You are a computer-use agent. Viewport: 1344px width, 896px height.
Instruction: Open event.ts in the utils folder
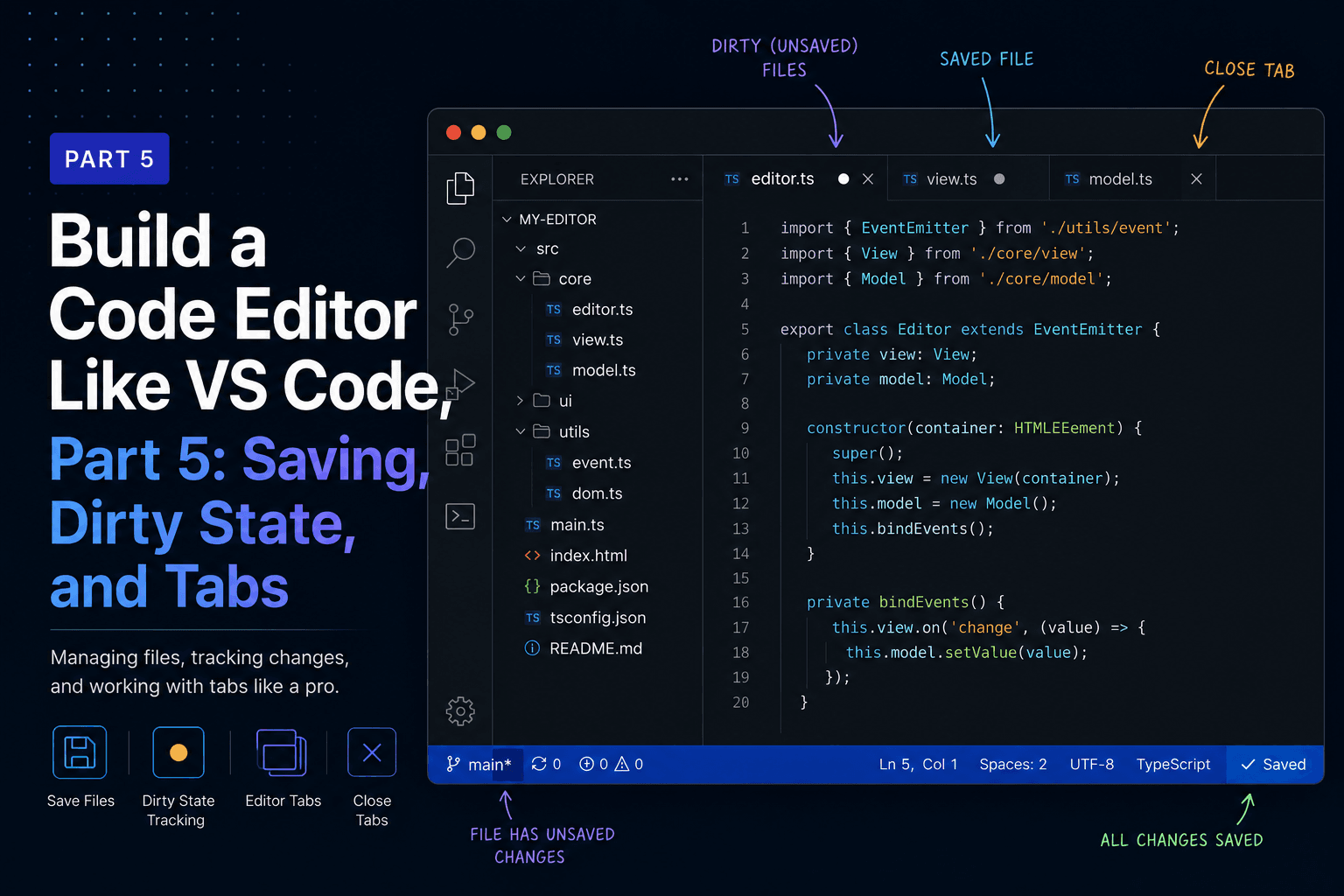click(x=601, y=463)
